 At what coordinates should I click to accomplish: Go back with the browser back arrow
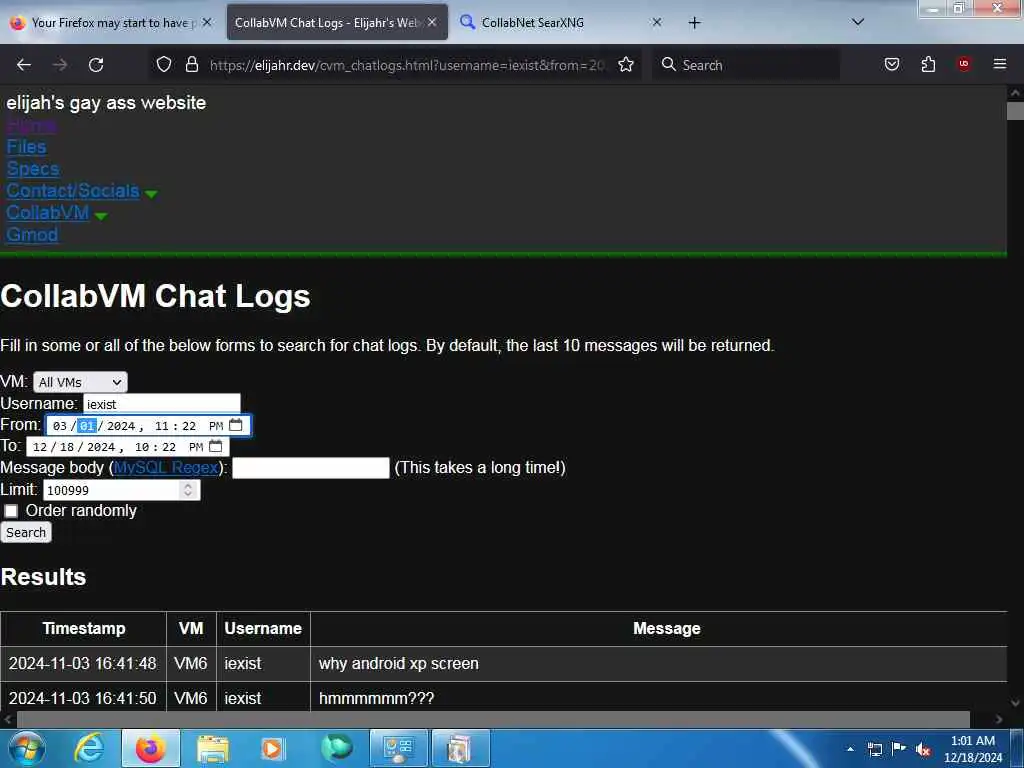(x=24, y=65)
